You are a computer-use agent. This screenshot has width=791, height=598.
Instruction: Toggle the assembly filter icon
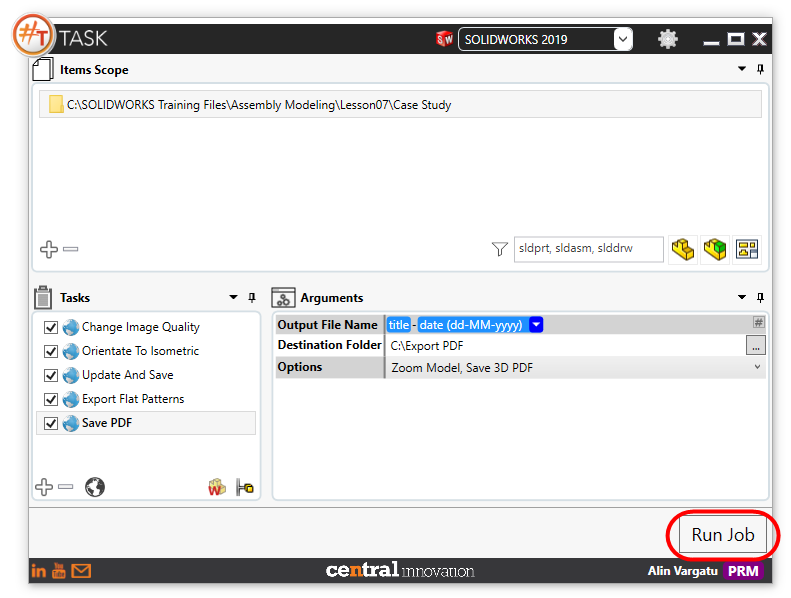tap(715, 249)
